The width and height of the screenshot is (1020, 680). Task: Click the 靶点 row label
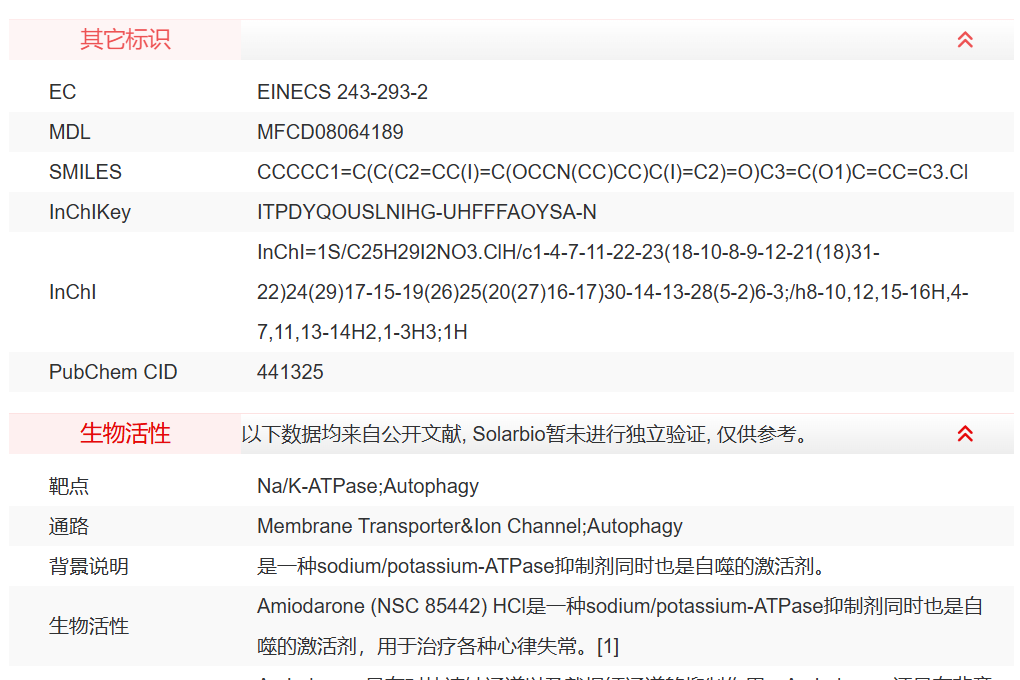(x=69, y=486)
